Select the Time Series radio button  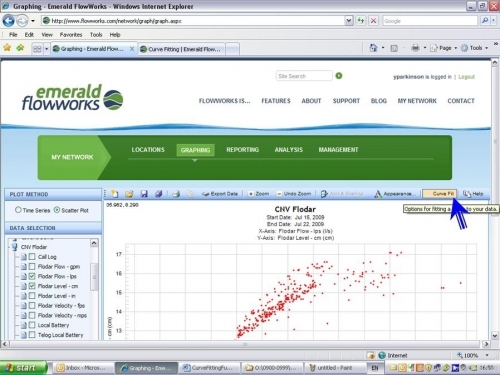(18, 210)
